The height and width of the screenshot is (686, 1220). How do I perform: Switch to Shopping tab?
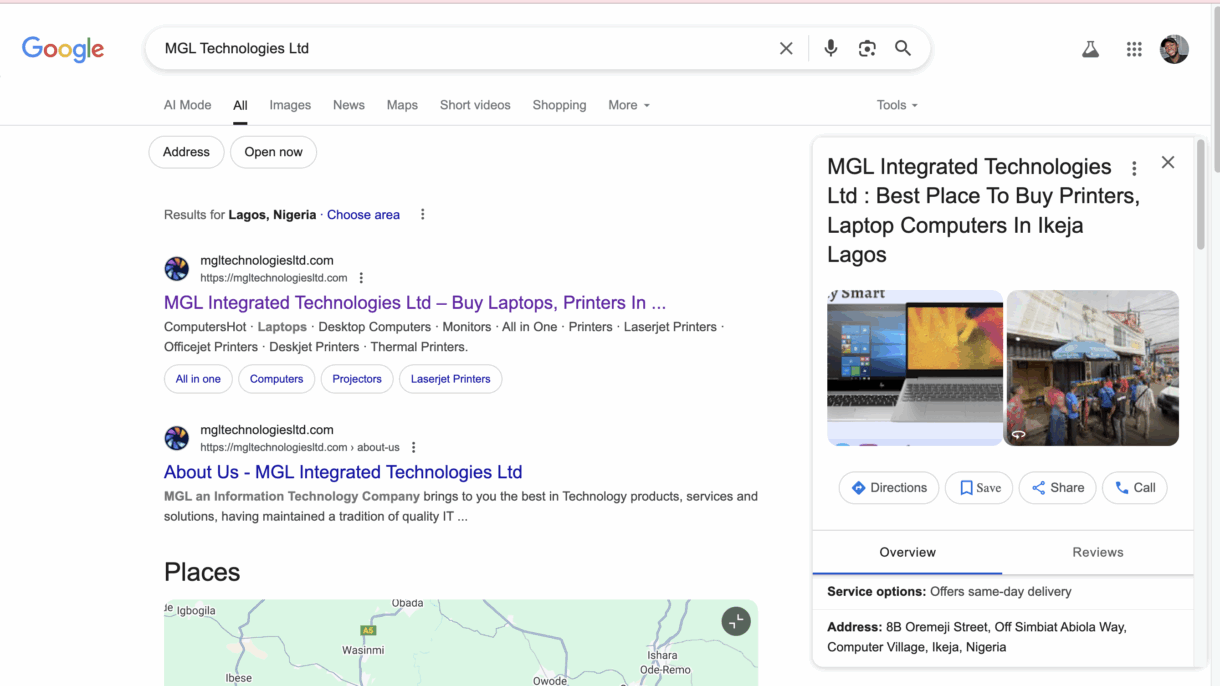[559, 105]
